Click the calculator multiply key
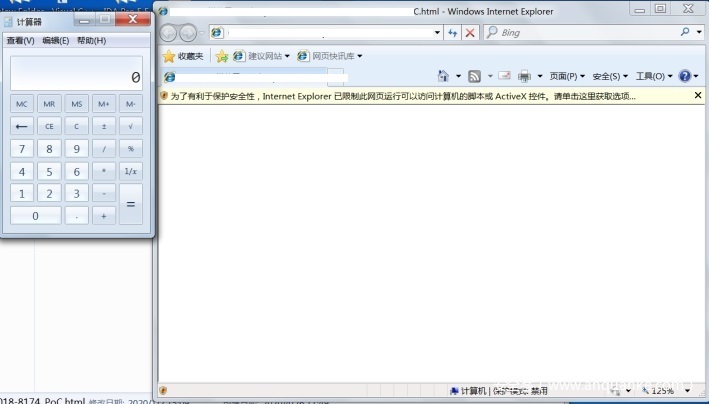This screenshot has height=404, width=709. click(x=104, y=171)
